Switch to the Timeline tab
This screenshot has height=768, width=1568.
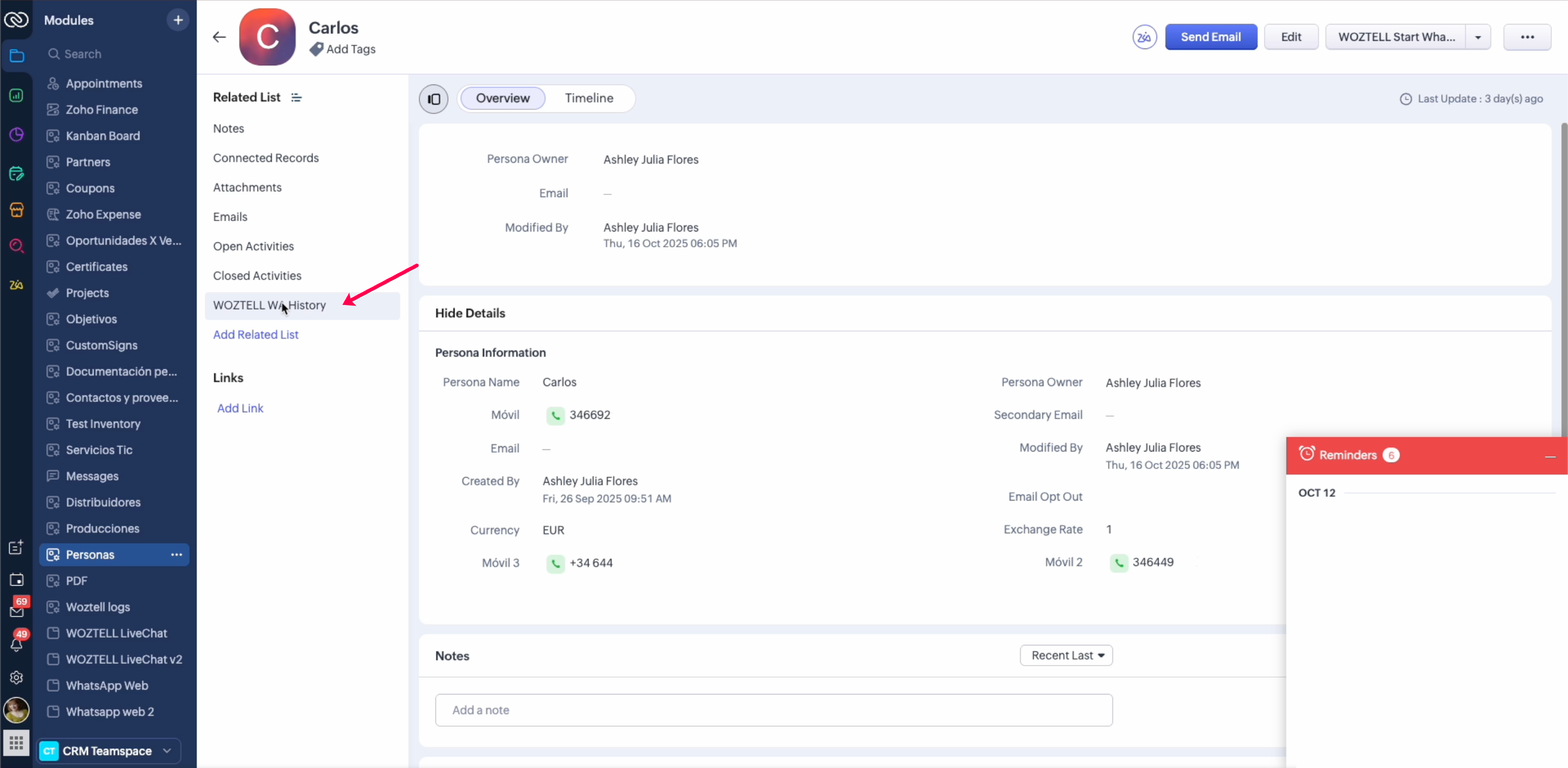point(589,98)
